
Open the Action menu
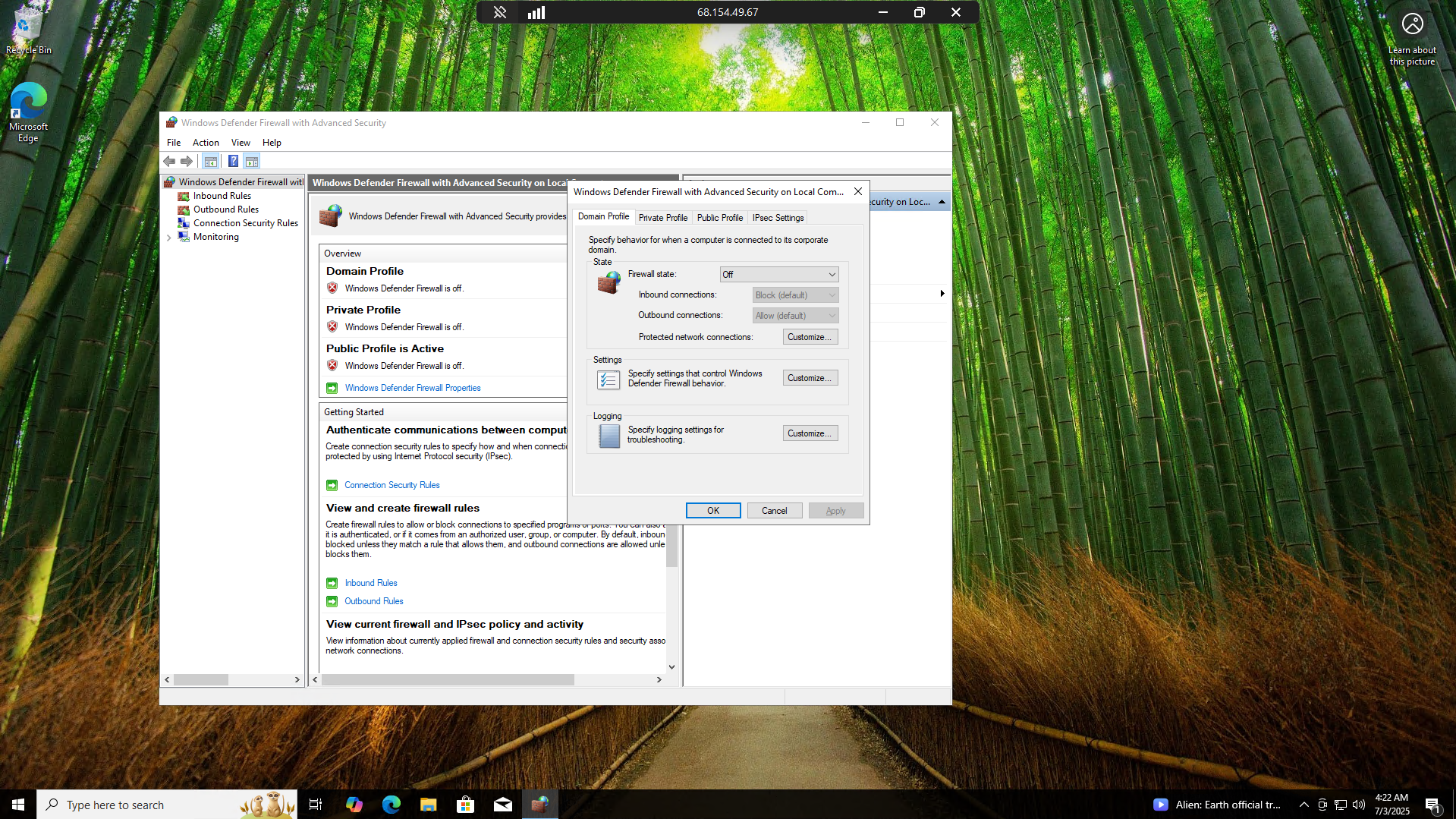(205, 143)
